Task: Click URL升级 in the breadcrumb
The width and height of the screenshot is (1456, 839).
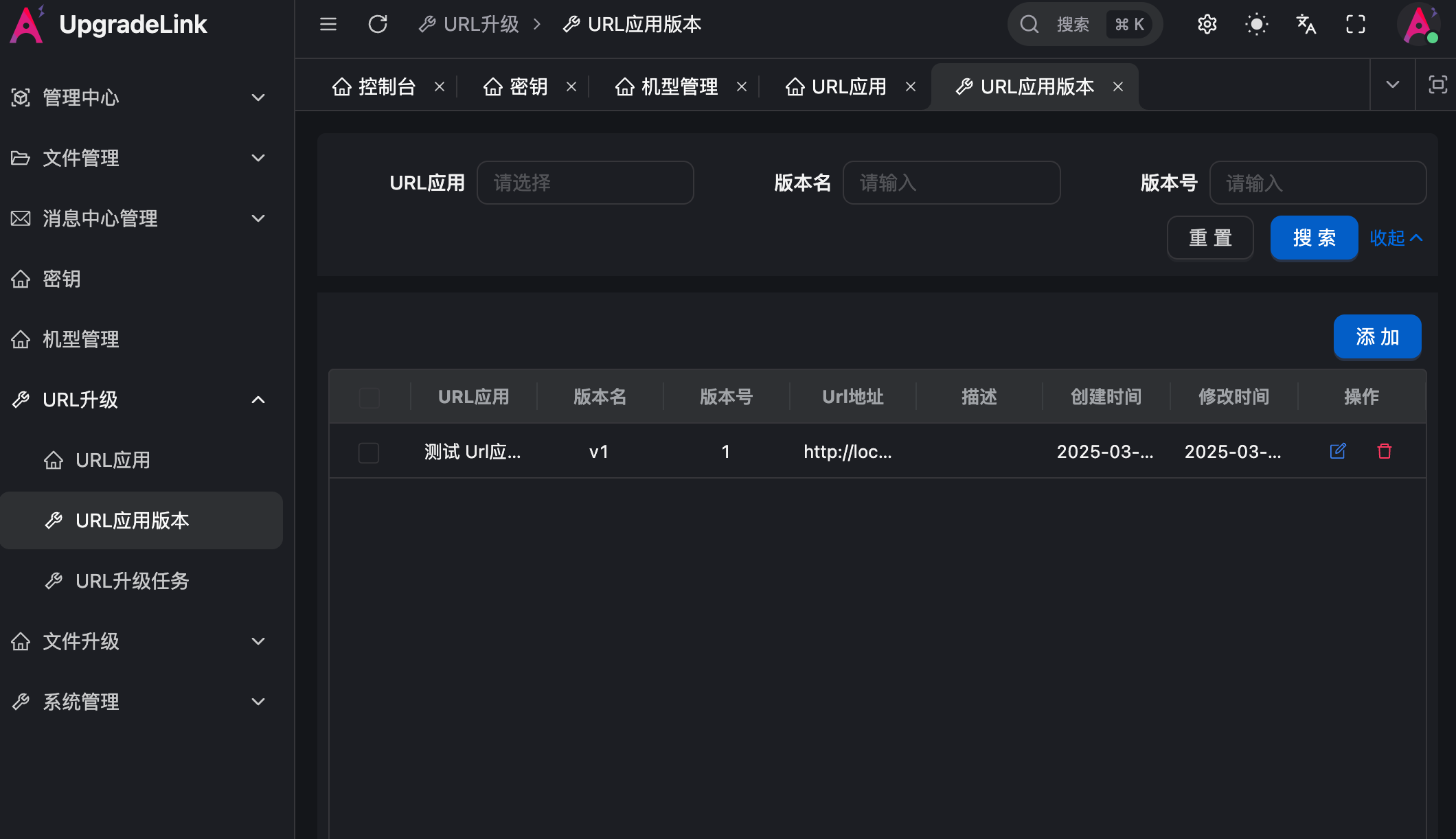Action: coord(469,25)
